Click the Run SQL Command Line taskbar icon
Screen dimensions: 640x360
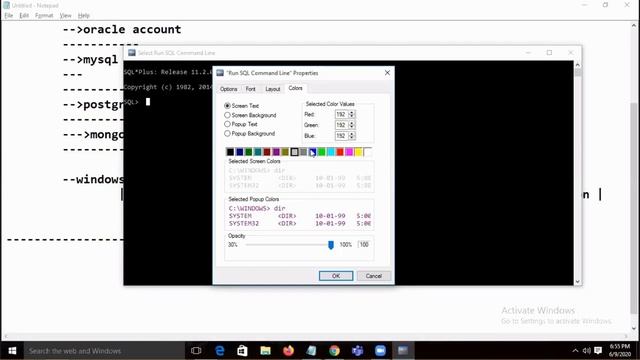[x=403, y=351]
